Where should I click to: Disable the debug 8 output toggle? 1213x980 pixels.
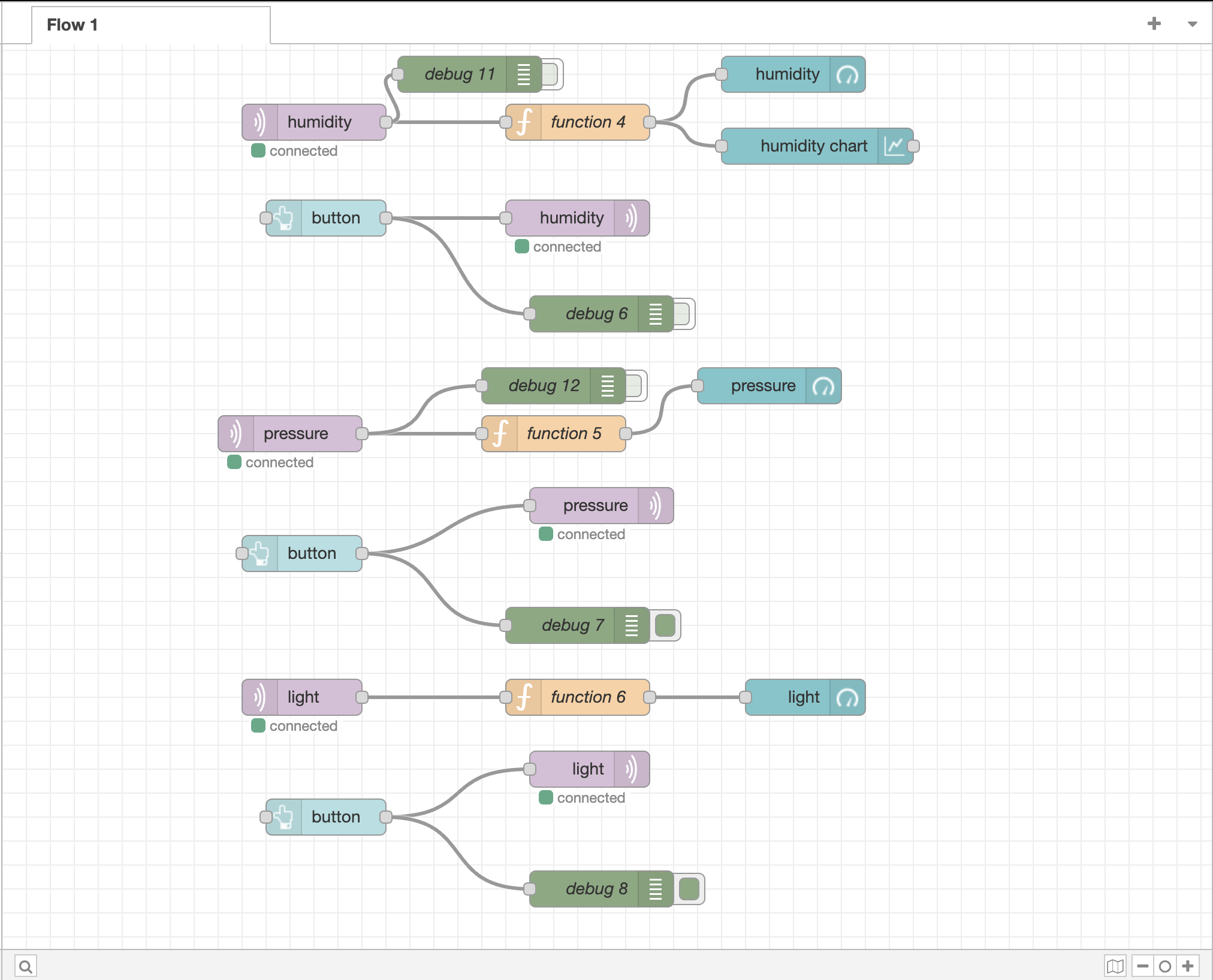pyautogui.click(x=689, y=889)
